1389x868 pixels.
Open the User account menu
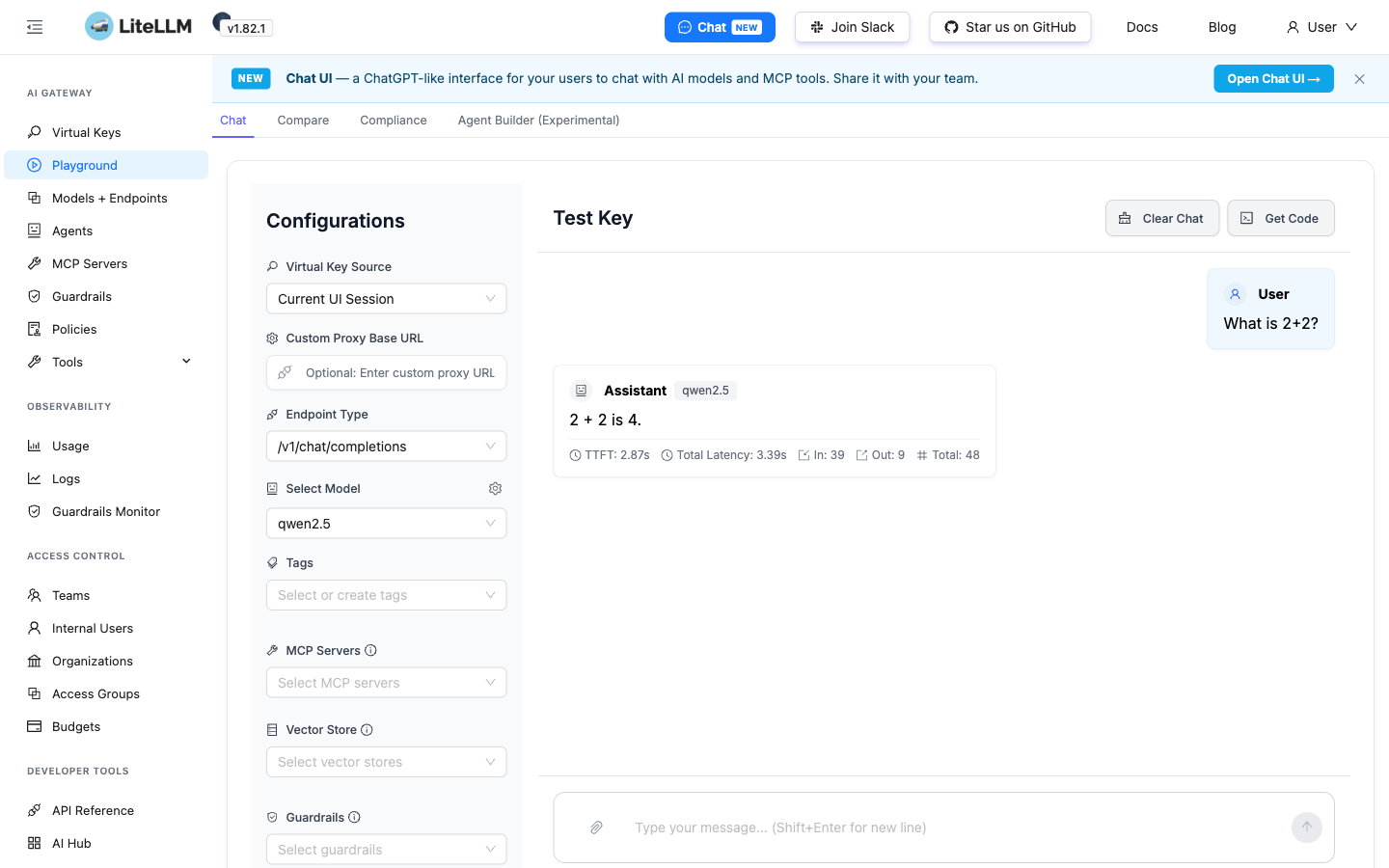tap(1321, 27)
